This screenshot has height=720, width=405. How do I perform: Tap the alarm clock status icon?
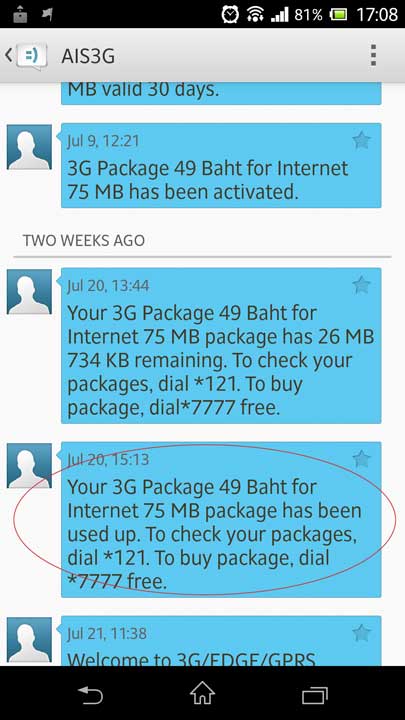230,14
